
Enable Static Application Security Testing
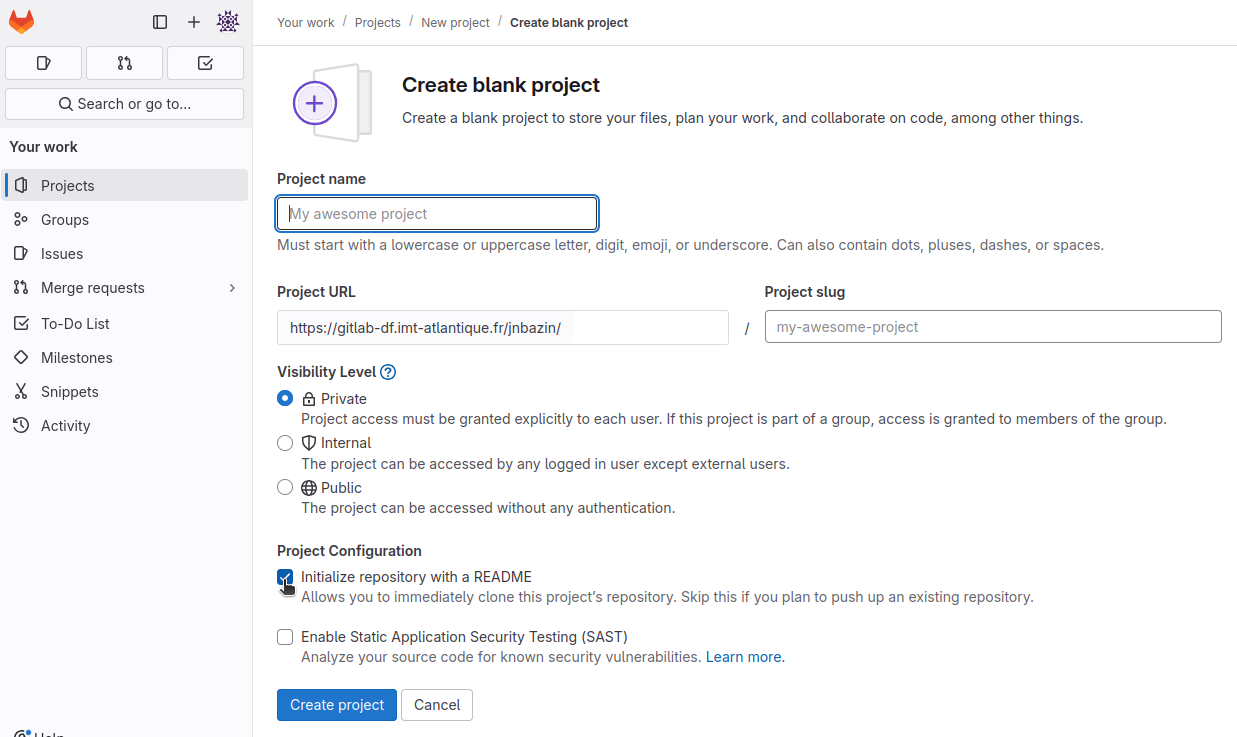click(285, 637)
